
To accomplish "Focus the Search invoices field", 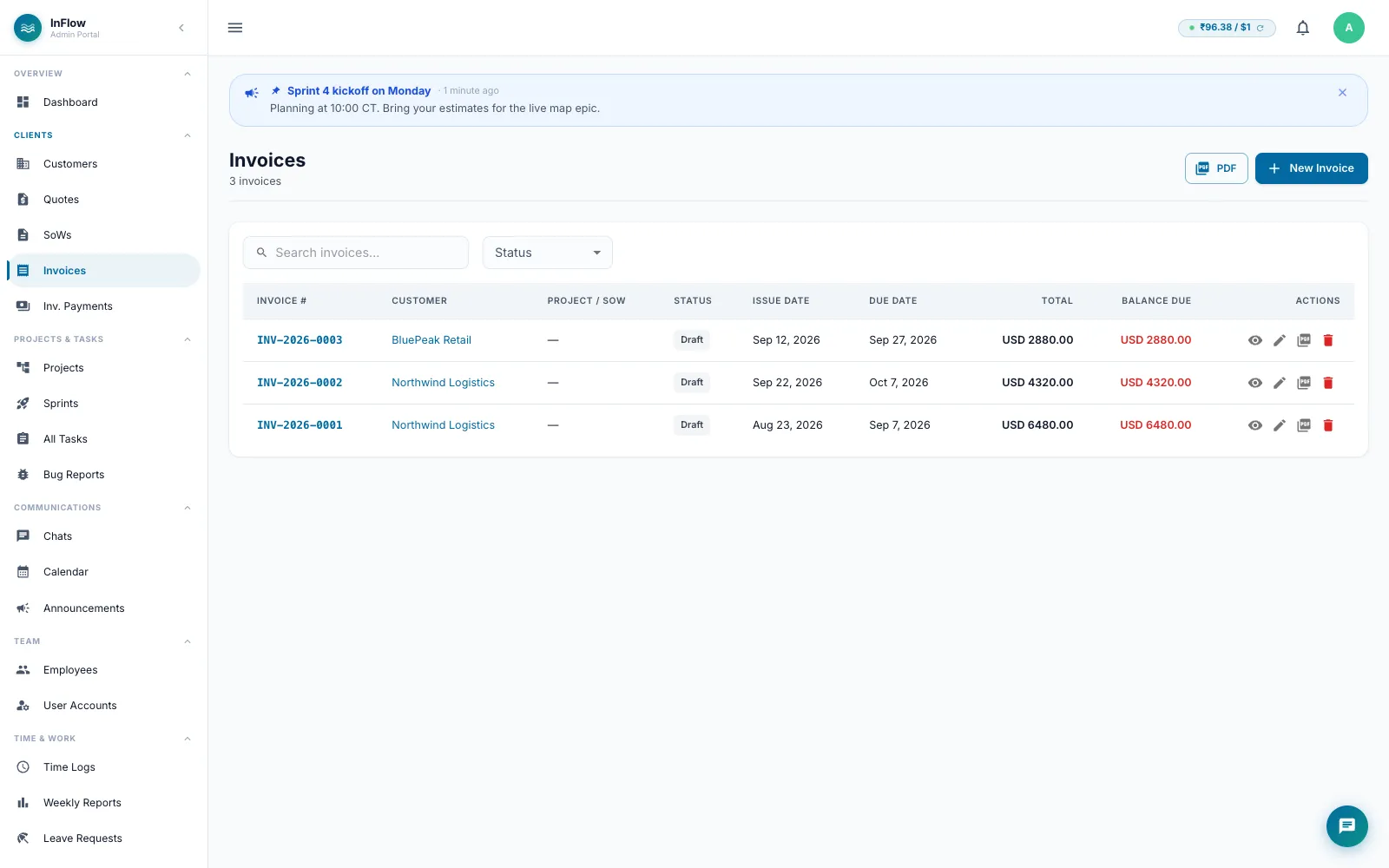I will click(356, 253).
